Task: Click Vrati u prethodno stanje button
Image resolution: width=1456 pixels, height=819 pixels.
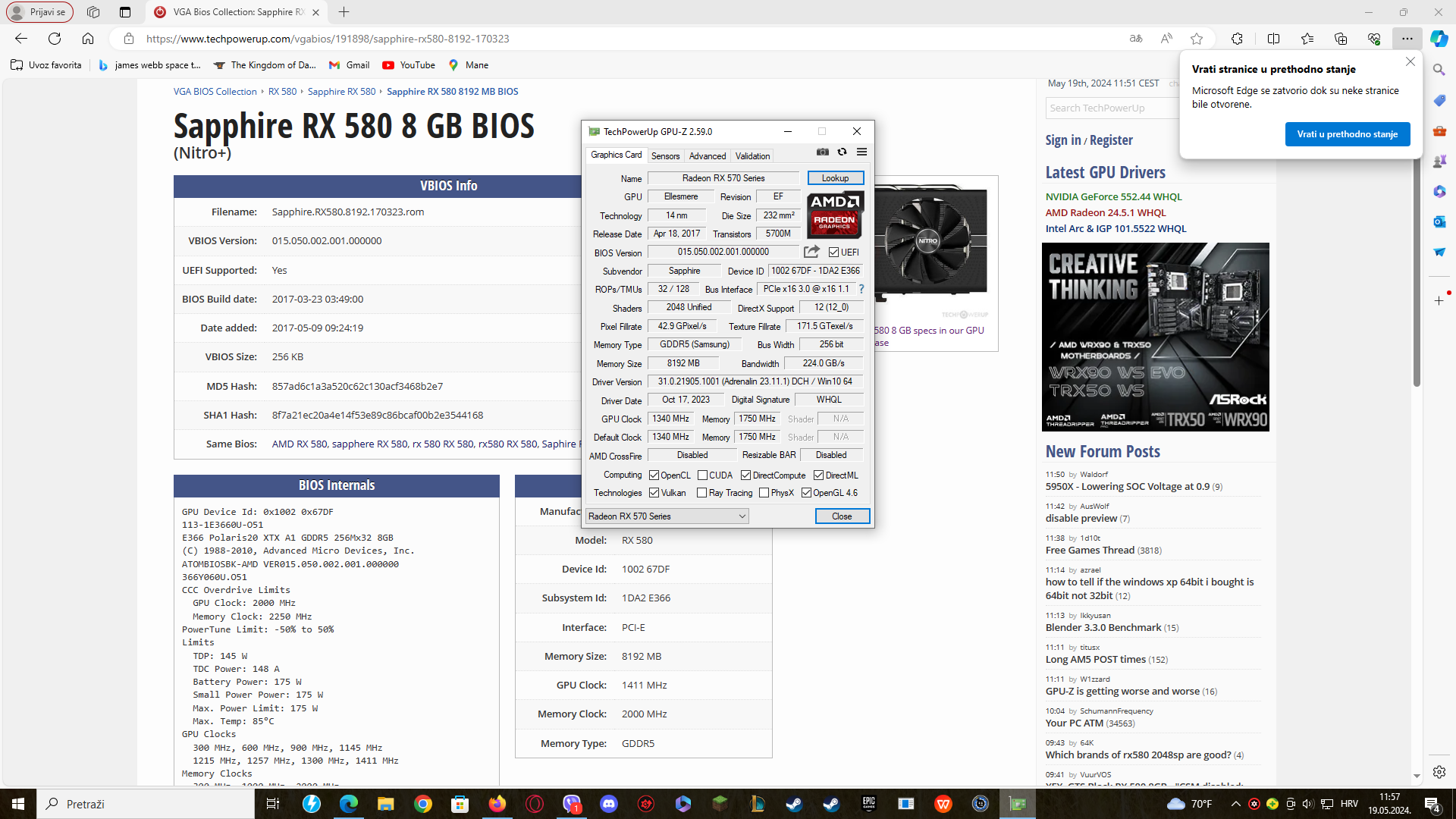Action: 1347,134
